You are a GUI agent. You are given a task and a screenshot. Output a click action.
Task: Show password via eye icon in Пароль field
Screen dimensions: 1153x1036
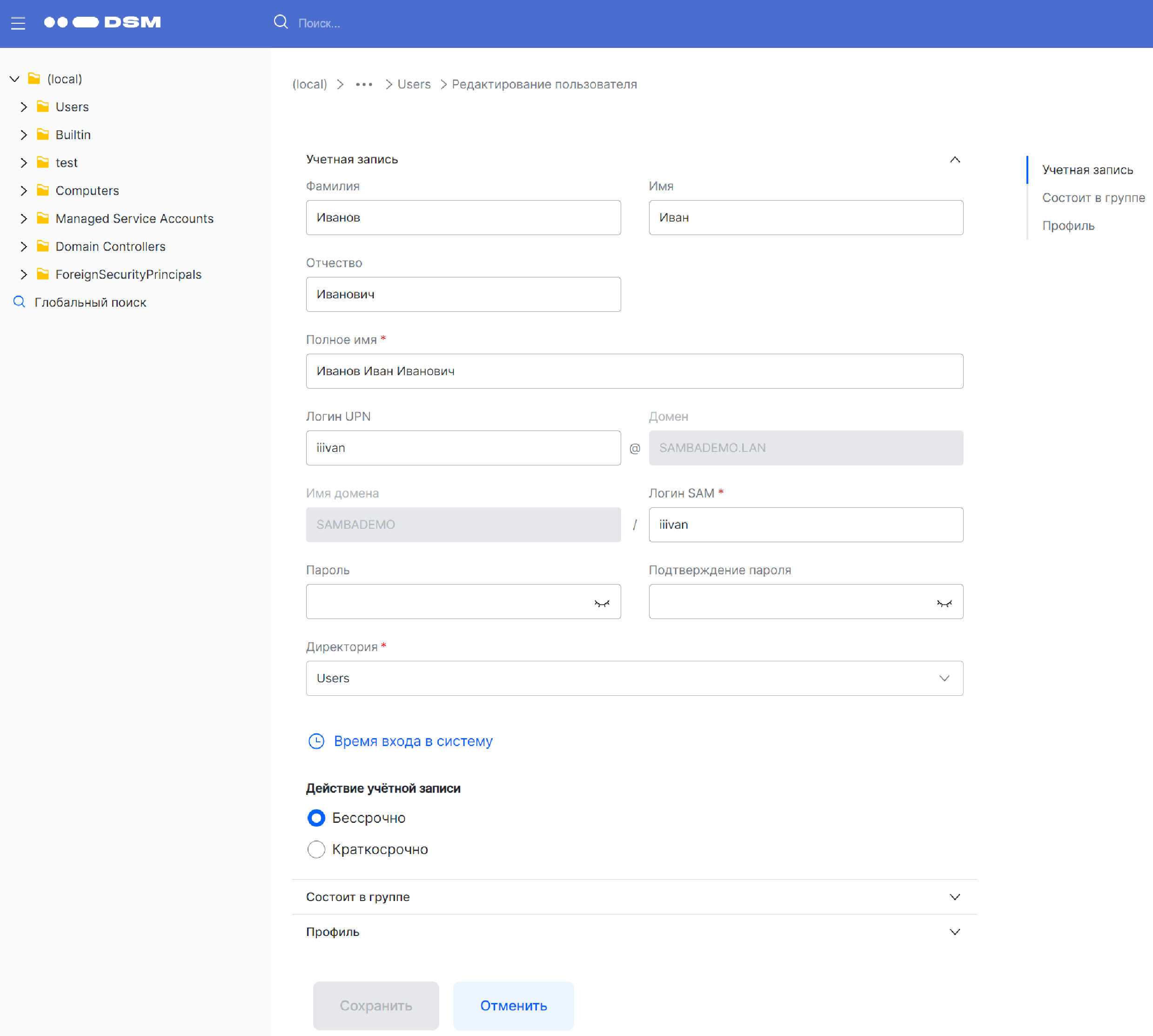[x=602, y=603]
